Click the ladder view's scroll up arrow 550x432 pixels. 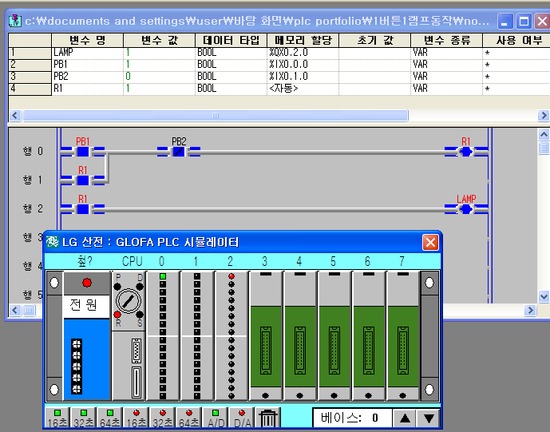point(544,134)
